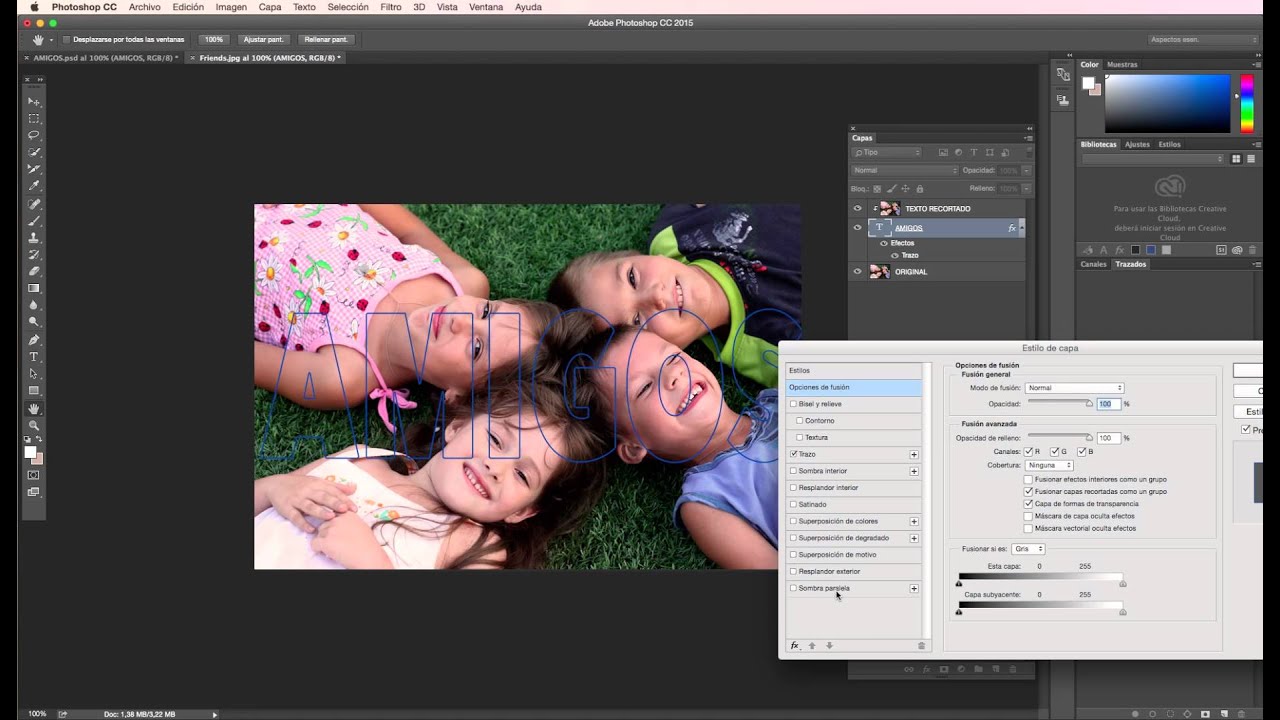Select the Eraser tool

[x=34, y=271]
